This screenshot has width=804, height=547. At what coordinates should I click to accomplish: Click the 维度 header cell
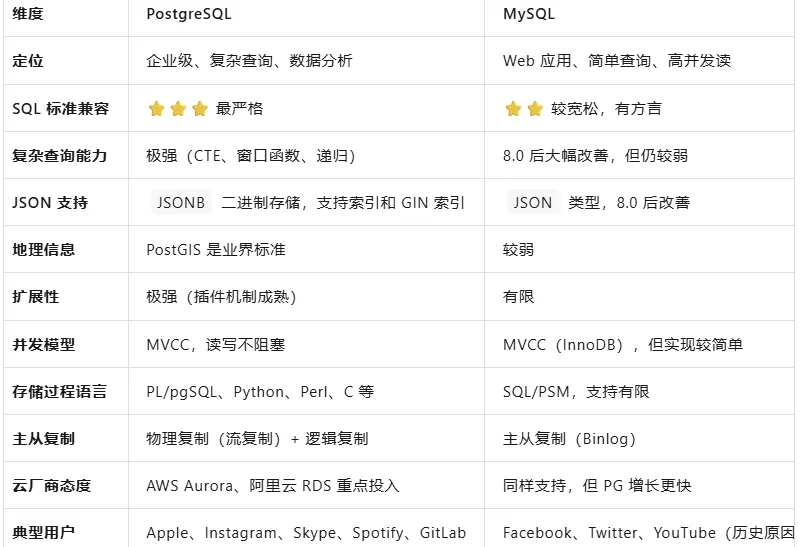coord(28,14)
